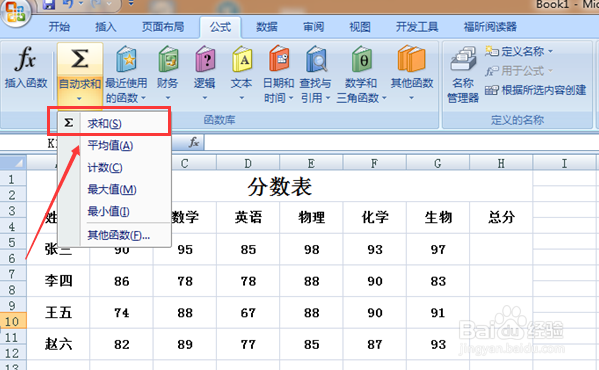Image resolution: width=599 pixels, height=370 pixels.
Task: Select column H header
Action: pos(501,163)
